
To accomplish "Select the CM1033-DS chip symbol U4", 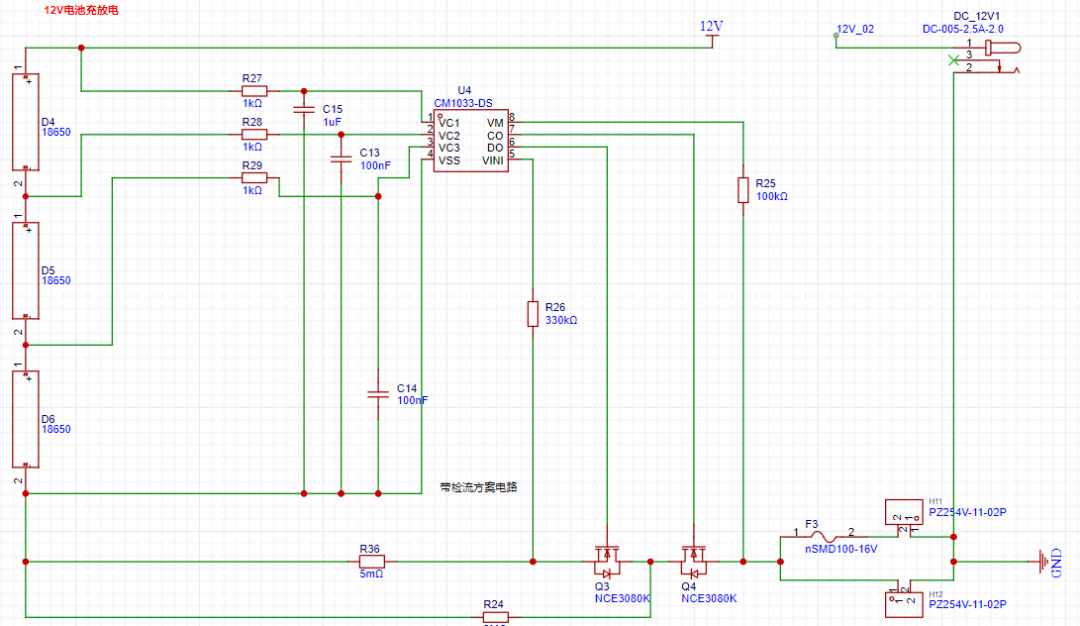I will coord(470,140).
